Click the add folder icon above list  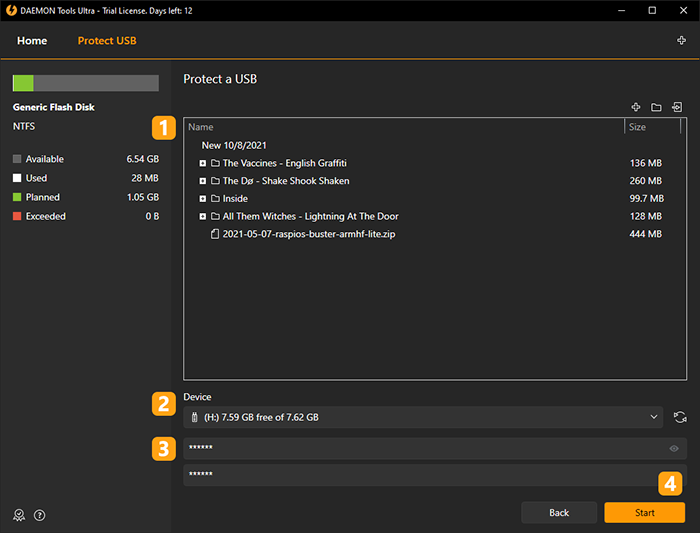point(656,107)
